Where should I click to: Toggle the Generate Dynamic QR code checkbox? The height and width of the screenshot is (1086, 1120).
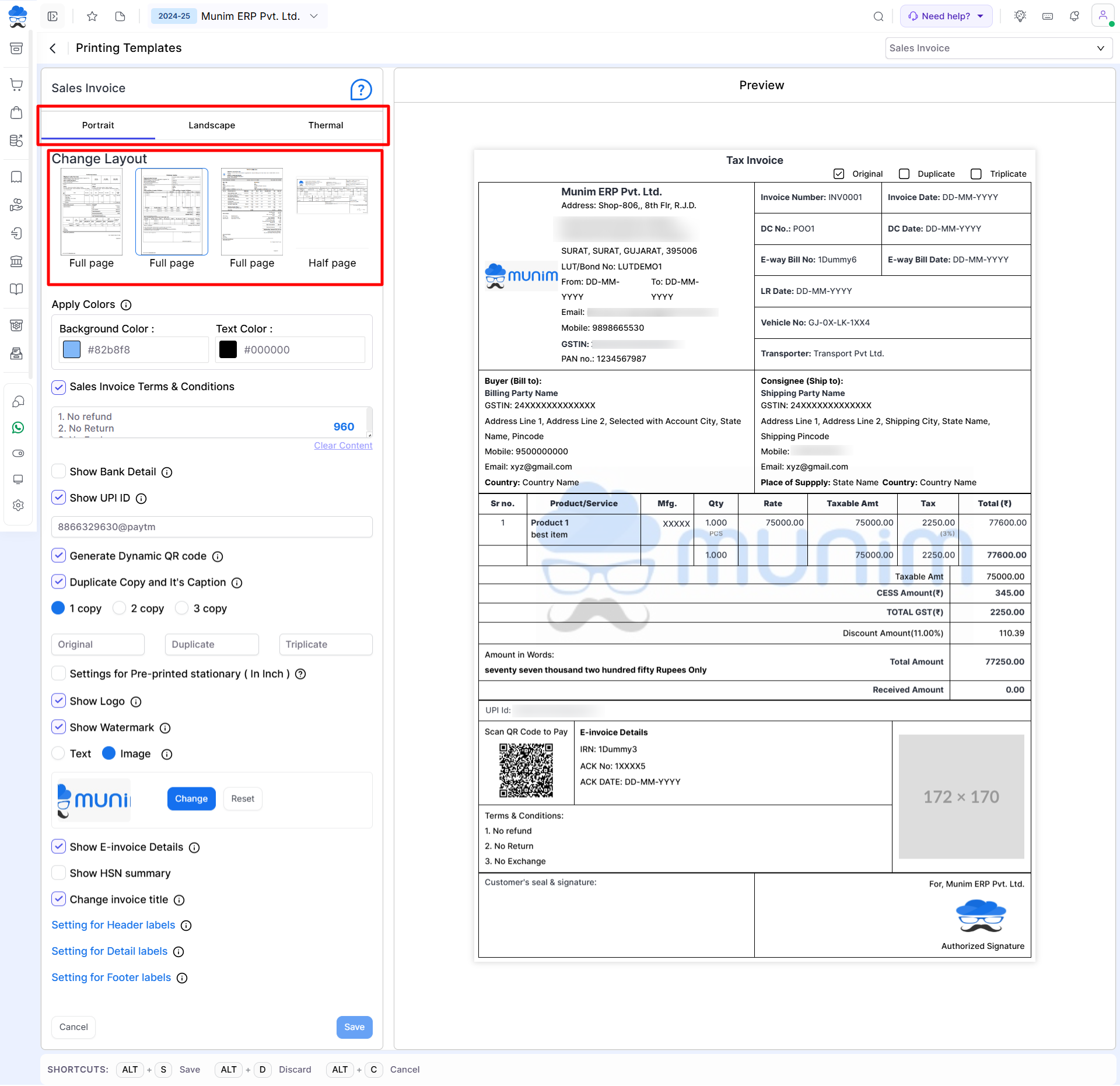(x=58, y=556)
